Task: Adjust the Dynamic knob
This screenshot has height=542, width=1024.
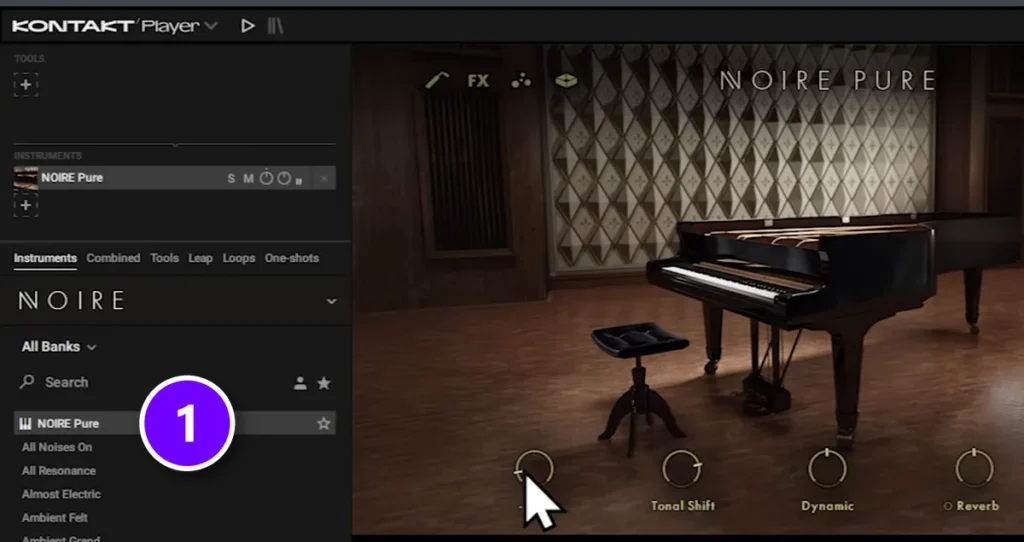Action: pyautogui.click(x=827, y=469)
